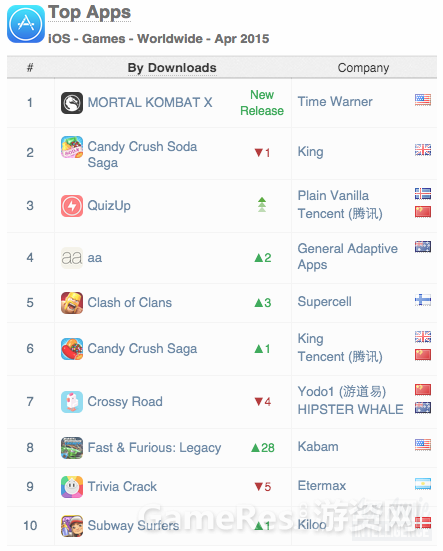Click the China flag in the Candy Crush Saga row
Screen dimensions: 443x551
423,355
